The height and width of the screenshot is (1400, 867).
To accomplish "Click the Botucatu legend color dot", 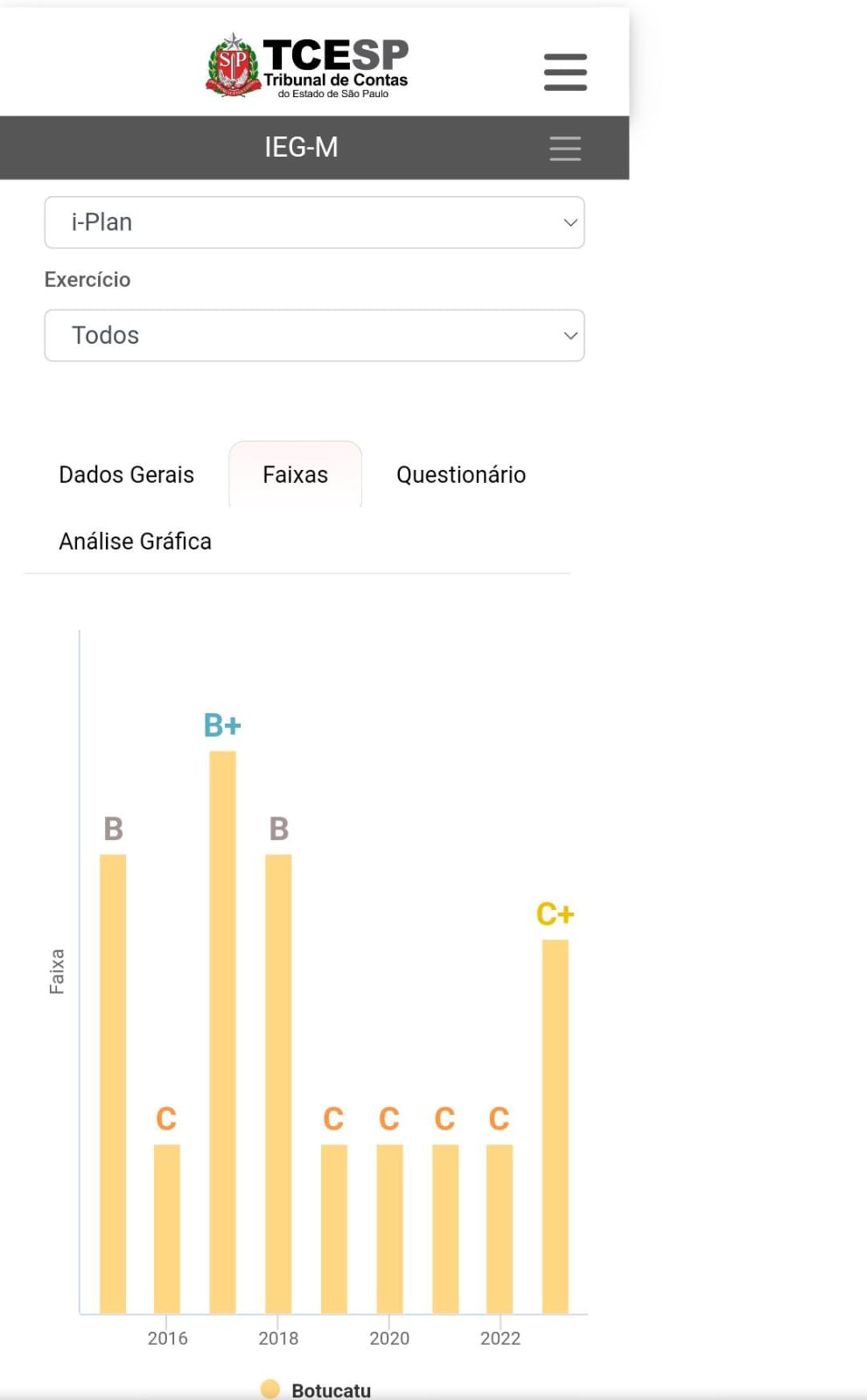I will tap(270, 1389).
